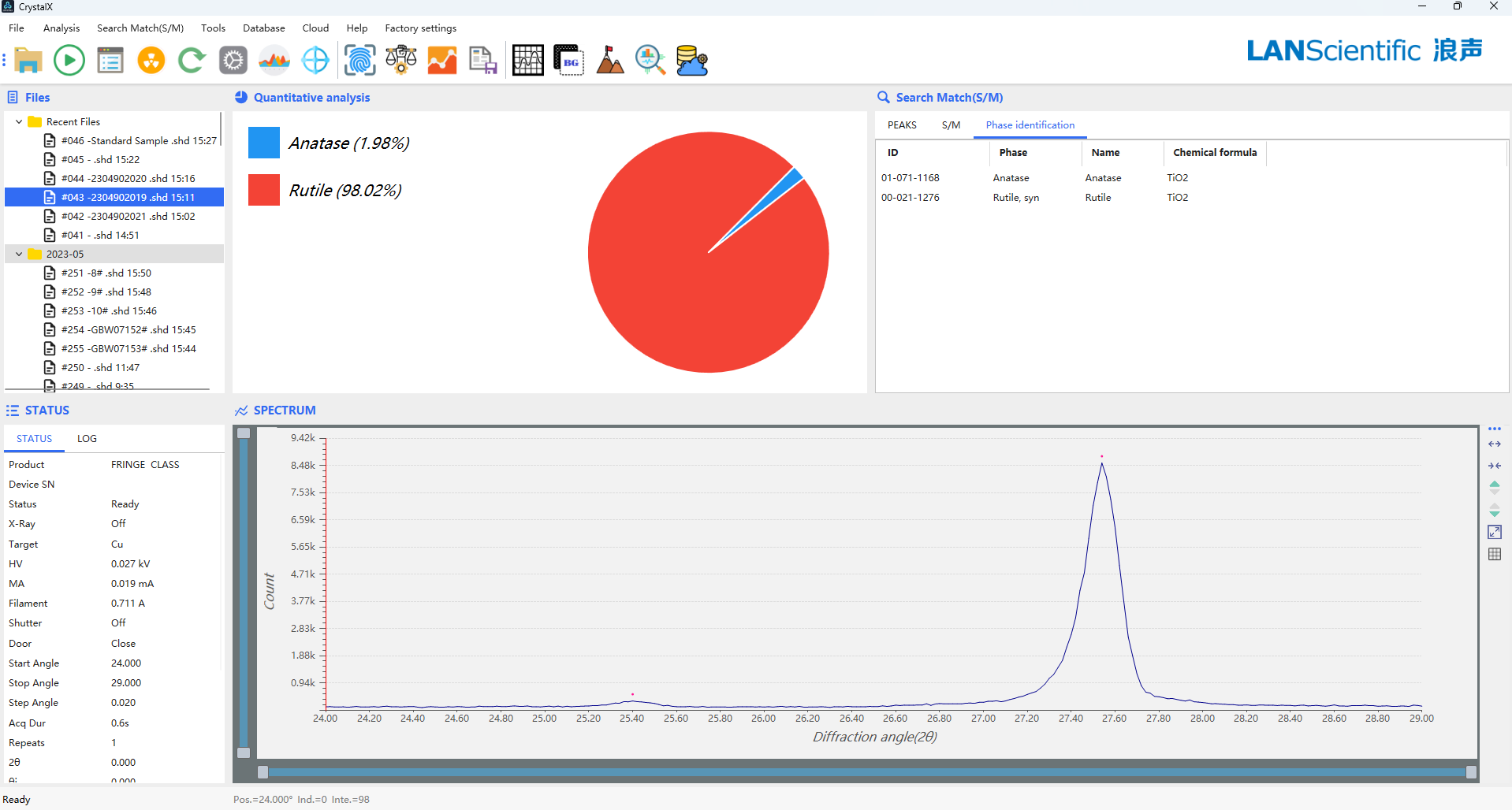The height and width of the screenshot is (810, 1512).
Task: Click the cloud database icon
Action: point(691,61)
